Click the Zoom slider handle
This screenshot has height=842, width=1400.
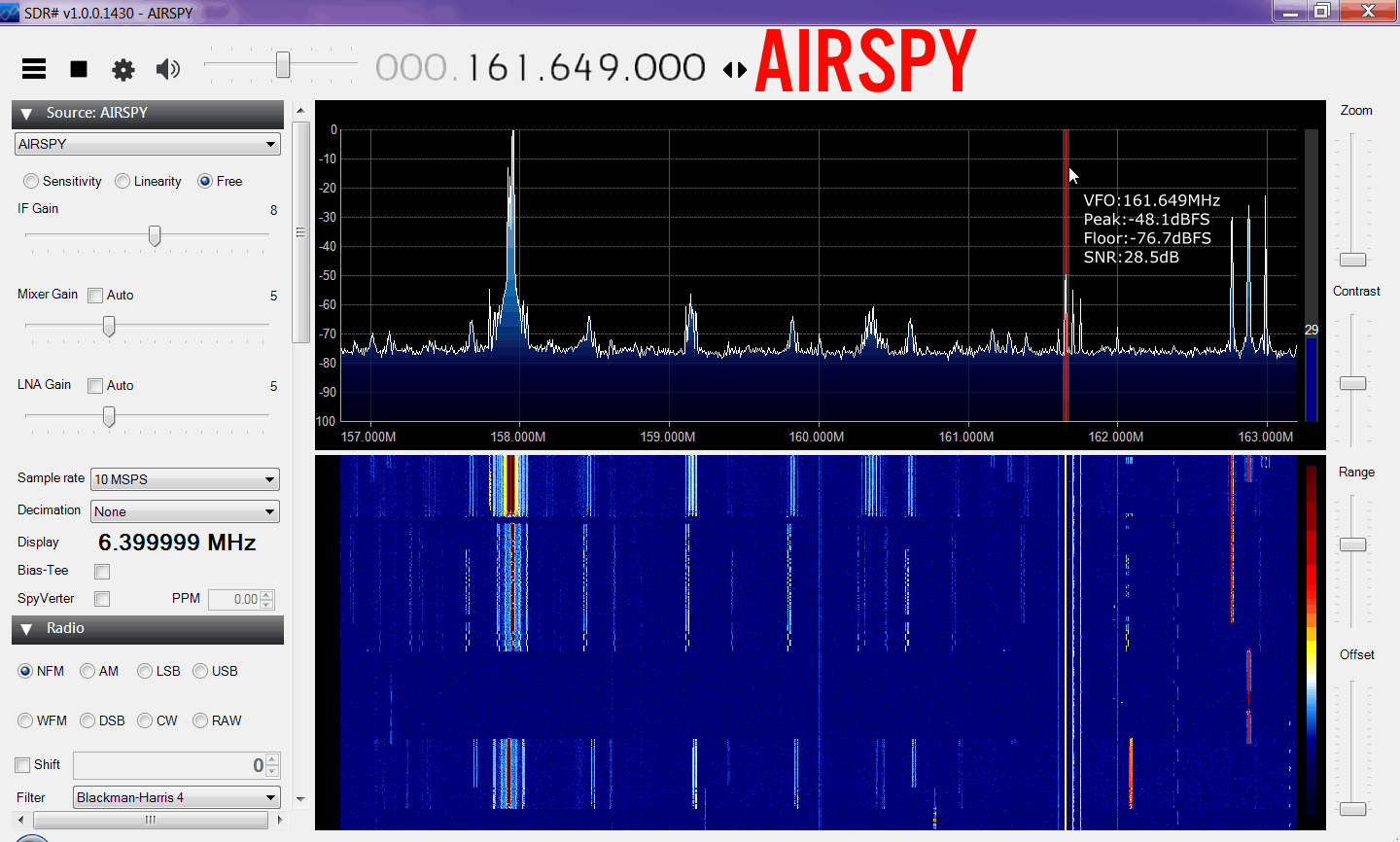(1352, 260)
